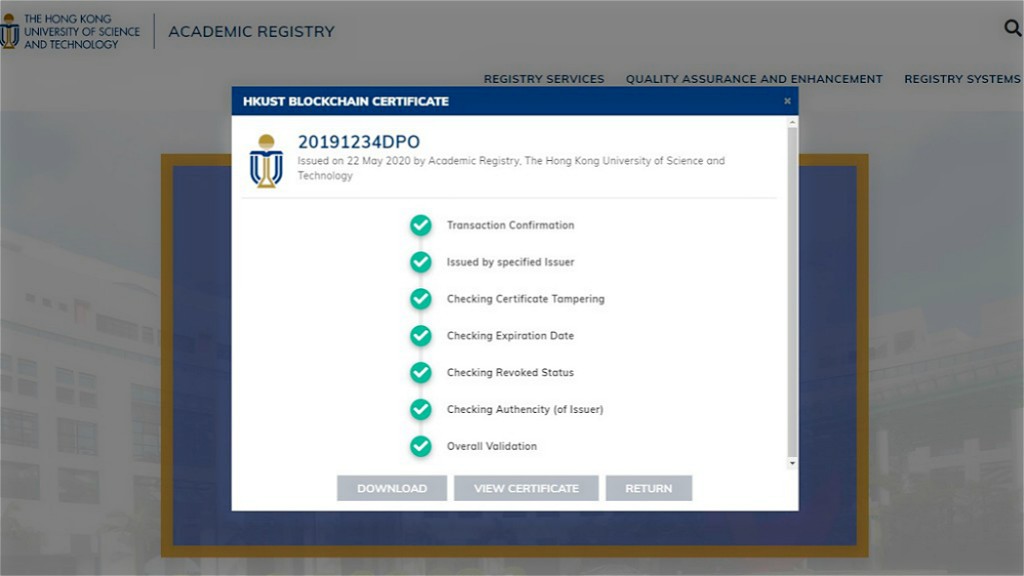Click the certificate ID 20191234DPO
The width and height of the screenshot is (1024, 576).
(359, 142)
